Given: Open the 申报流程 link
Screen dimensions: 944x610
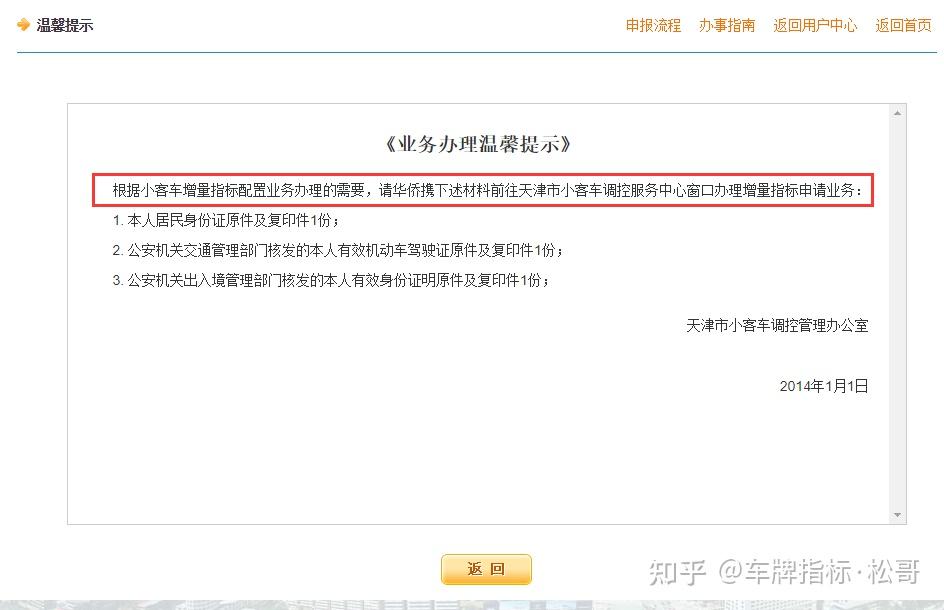Looking at the screenshot, I should coord(653,25).
